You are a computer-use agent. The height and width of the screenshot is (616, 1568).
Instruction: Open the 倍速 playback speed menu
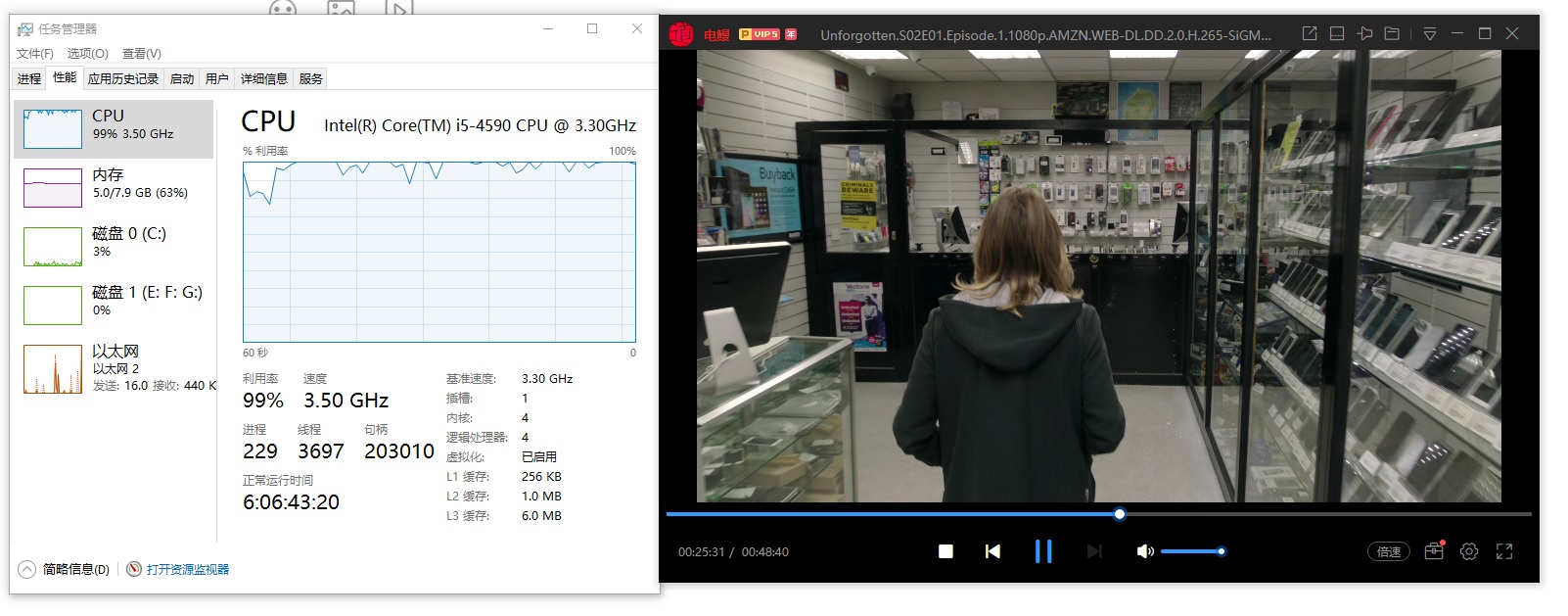[x=1389, y=551]
